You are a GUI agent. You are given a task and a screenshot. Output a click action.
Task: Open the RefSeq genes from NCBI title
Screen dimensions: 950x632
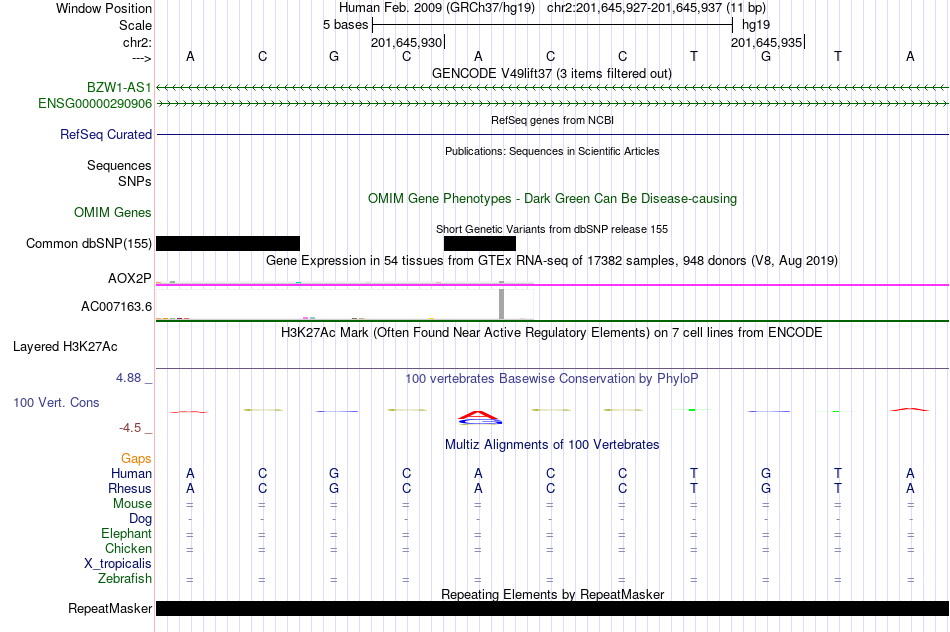tap(552, 120)
